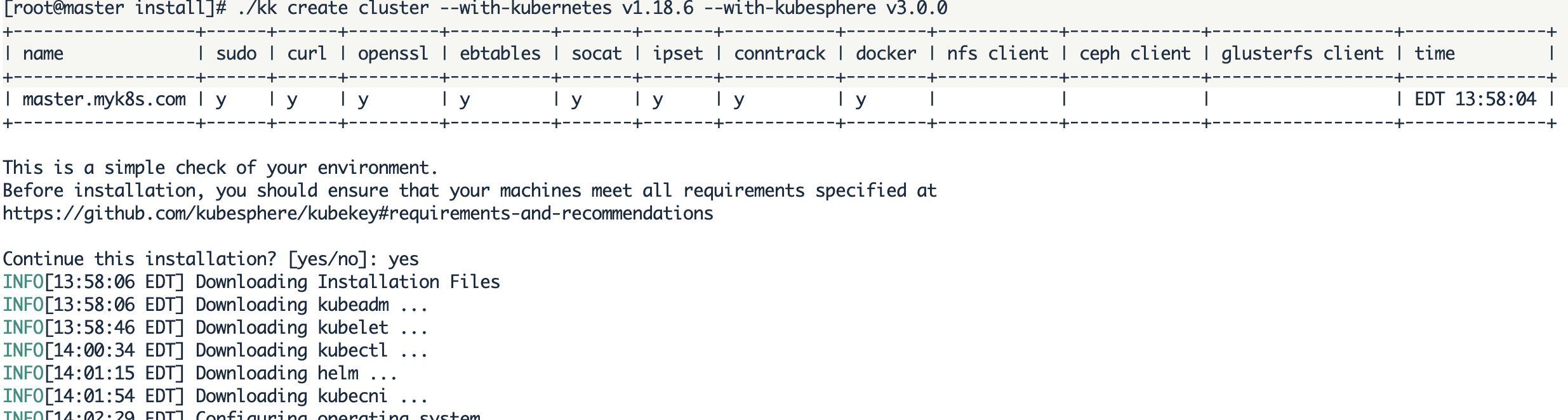The height and width of the screenshot is (420, 1568).
Task: Click the 'name' column header
Action: (x=43, y=54)
